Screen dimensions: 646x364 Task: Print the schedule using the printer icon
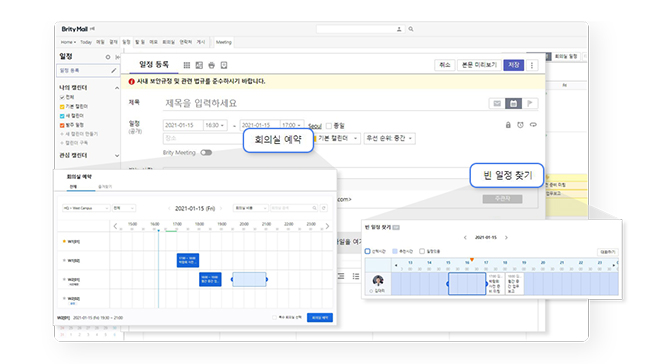click(x=211, y=65)
